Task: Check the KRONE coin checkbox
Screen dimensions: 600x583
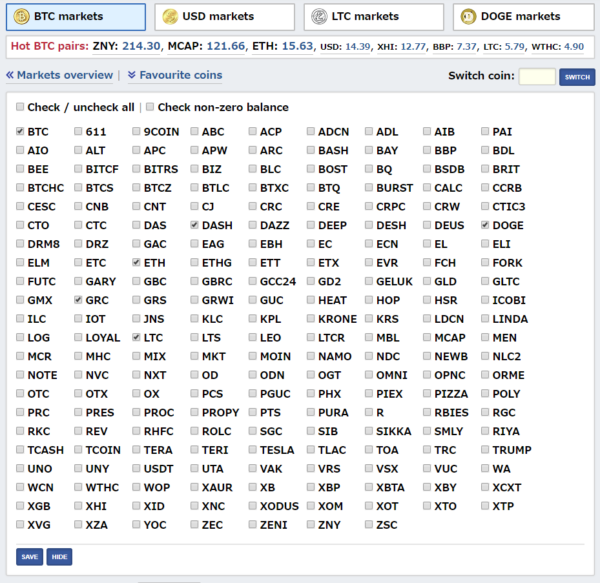Action: pos(311,318)
